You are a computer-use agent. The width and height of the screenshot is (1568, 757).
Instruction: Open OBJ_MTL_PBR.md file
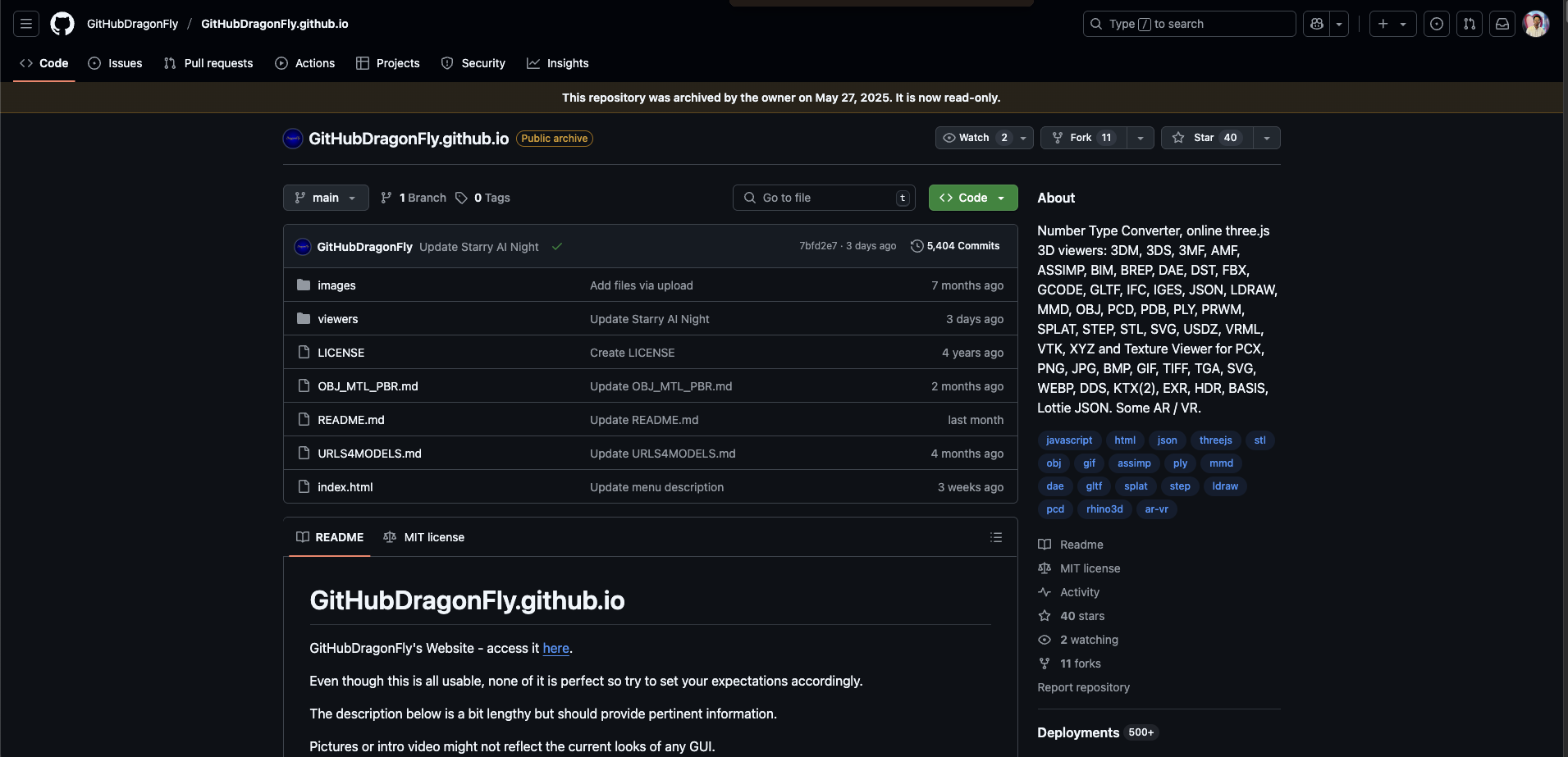(368, 386)
